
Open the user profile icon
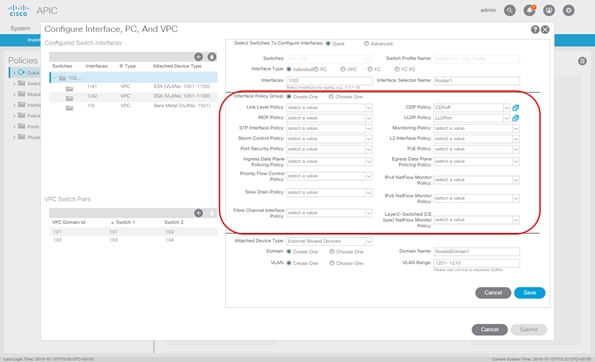549,11
